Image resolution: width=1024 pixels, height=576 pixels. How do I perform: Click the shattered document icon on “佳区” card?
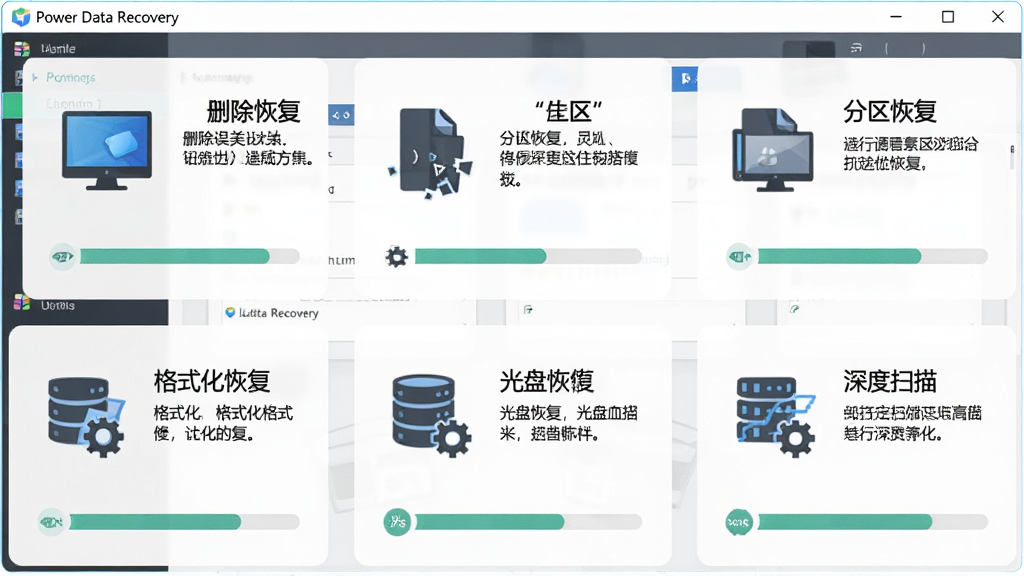click(430, 153)
